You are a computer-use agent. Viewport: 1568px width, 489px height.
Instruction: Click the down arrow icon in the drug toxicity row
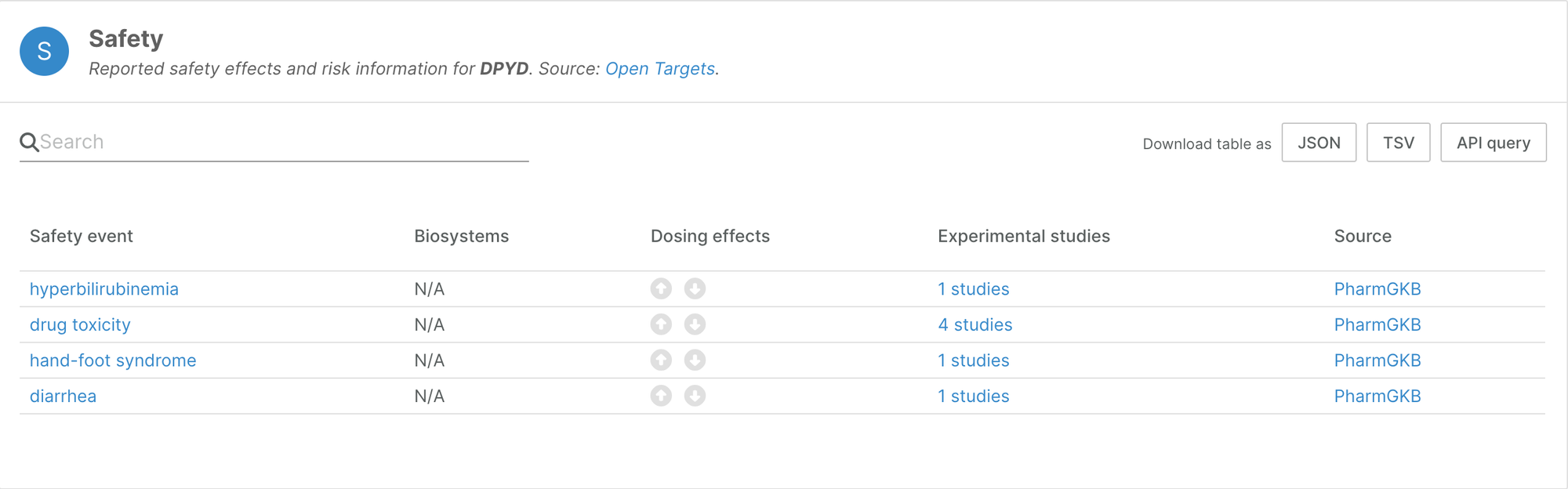695,324
